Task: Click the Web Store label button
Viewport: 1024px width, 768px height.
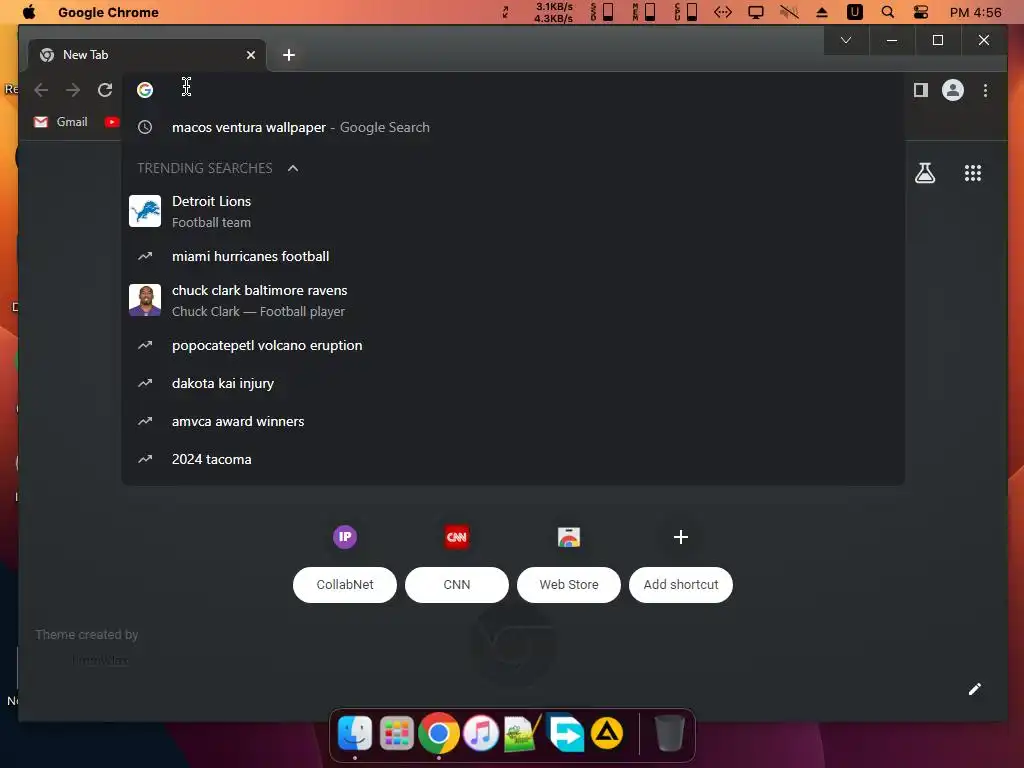Action: (569, 584)
